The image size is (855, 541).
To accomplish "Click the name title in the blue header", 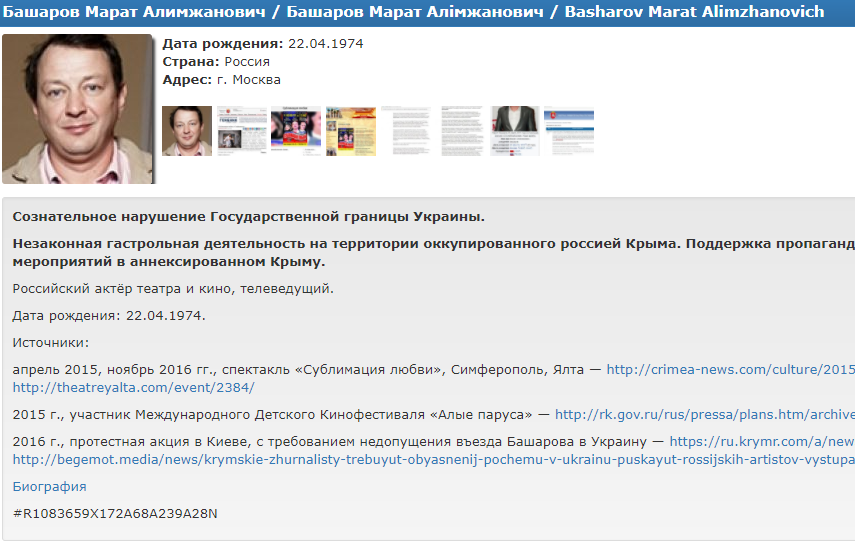I will tap(413, 12).
